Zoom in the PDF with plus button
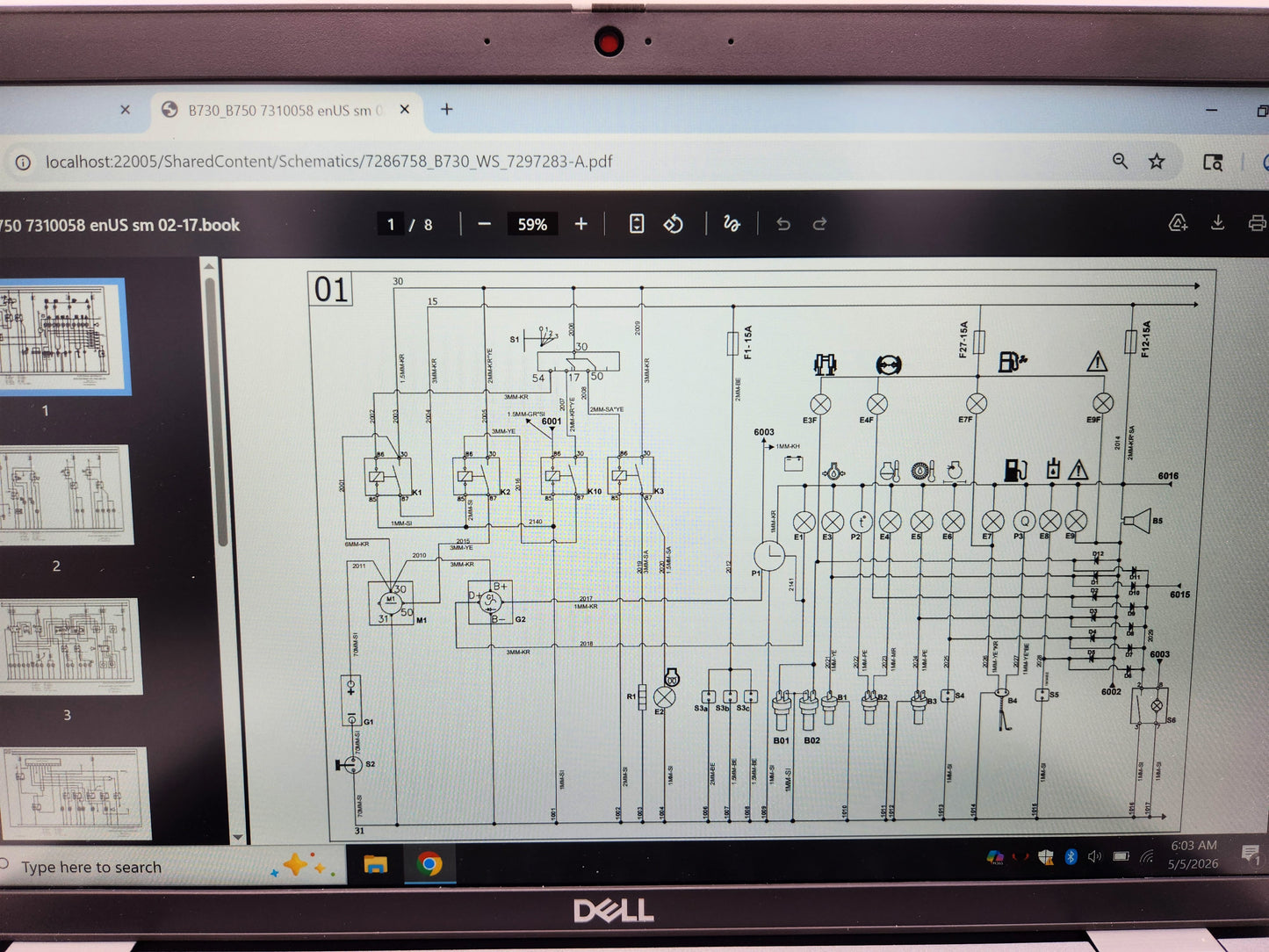 [x=580, y=225]
